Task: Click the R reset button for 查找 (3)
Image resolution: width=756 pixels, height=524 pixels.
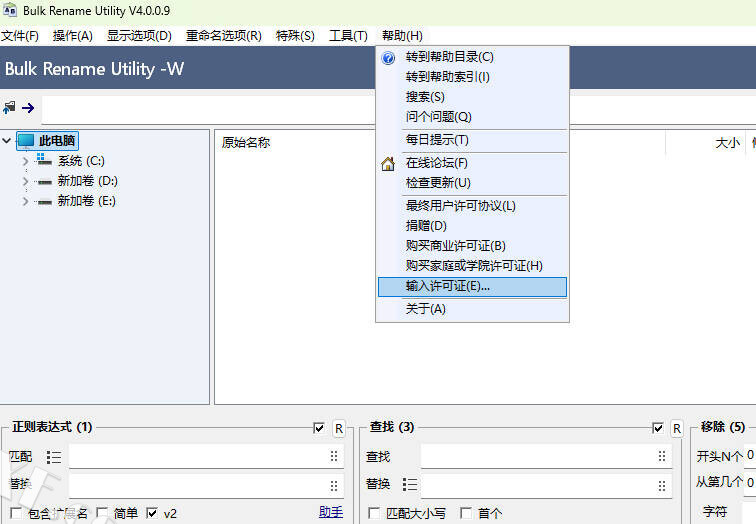Action: [677, 429]
